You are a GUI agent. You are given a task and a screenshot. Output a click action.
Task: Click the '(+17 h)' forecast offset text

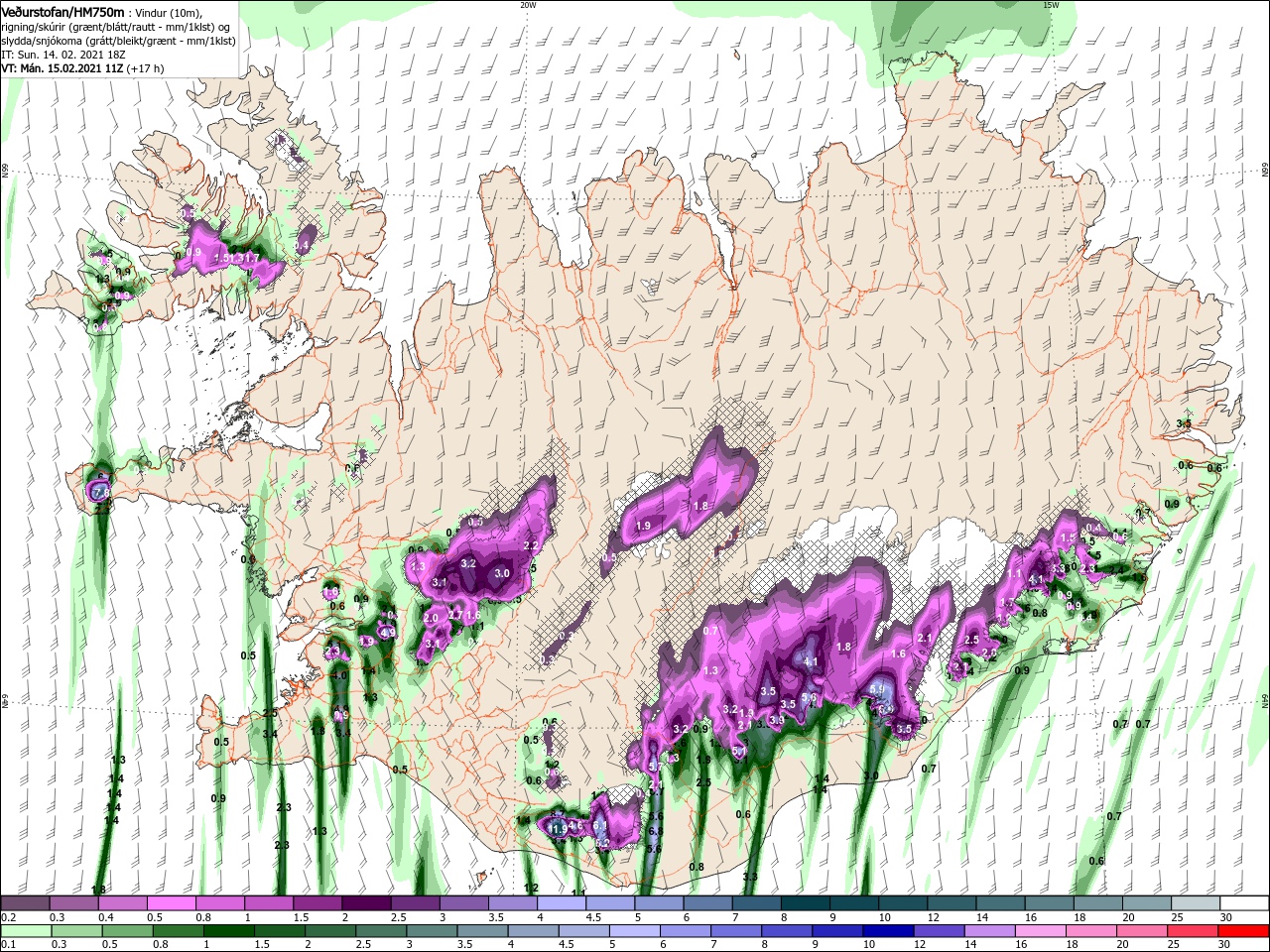tap(146, 68)
